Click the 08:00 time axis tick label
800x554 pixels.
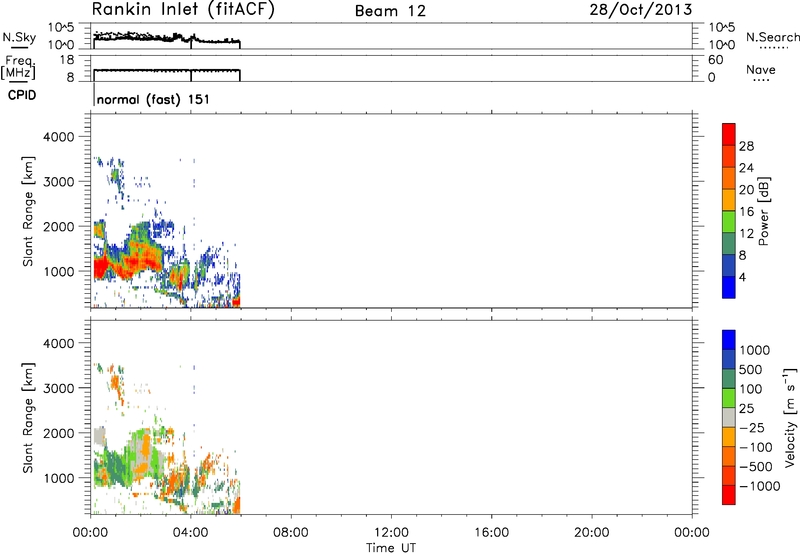(291, 533)
